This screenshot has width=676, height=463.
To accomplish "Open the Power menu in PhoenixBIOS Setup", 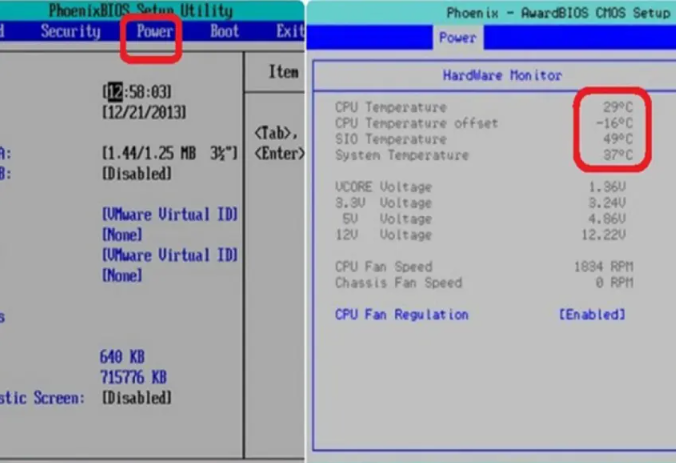I will pyautogui.click(x=155, y=31).
